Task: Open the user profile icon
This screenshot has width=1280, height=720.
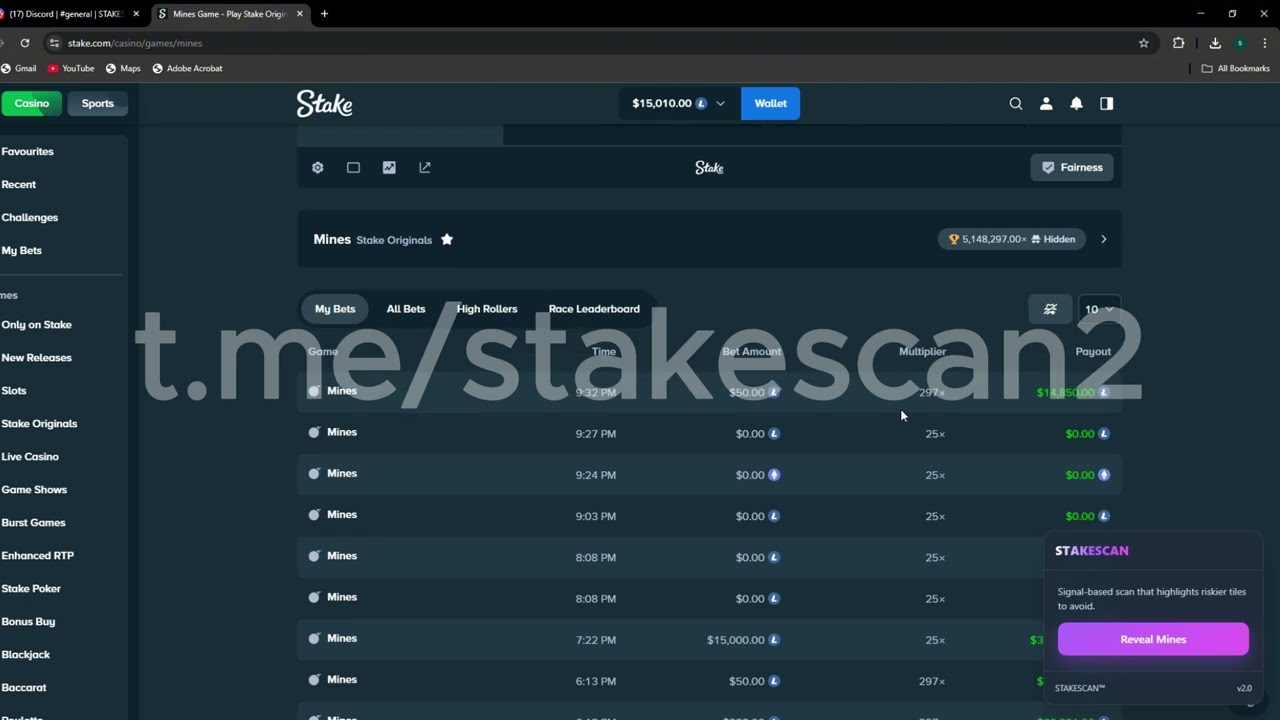Action: point(1046,103)
